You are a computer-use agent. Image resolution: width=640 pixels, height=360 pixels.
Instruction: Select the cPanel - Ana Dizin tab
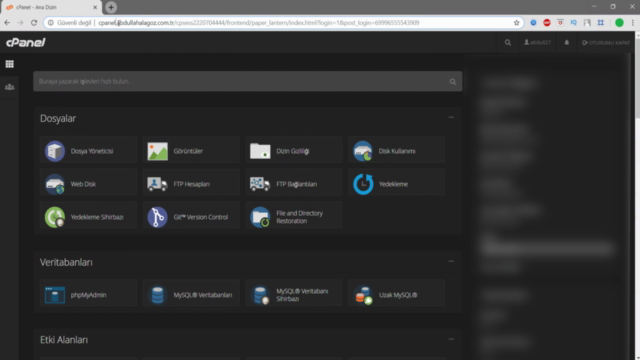(50, 7)
